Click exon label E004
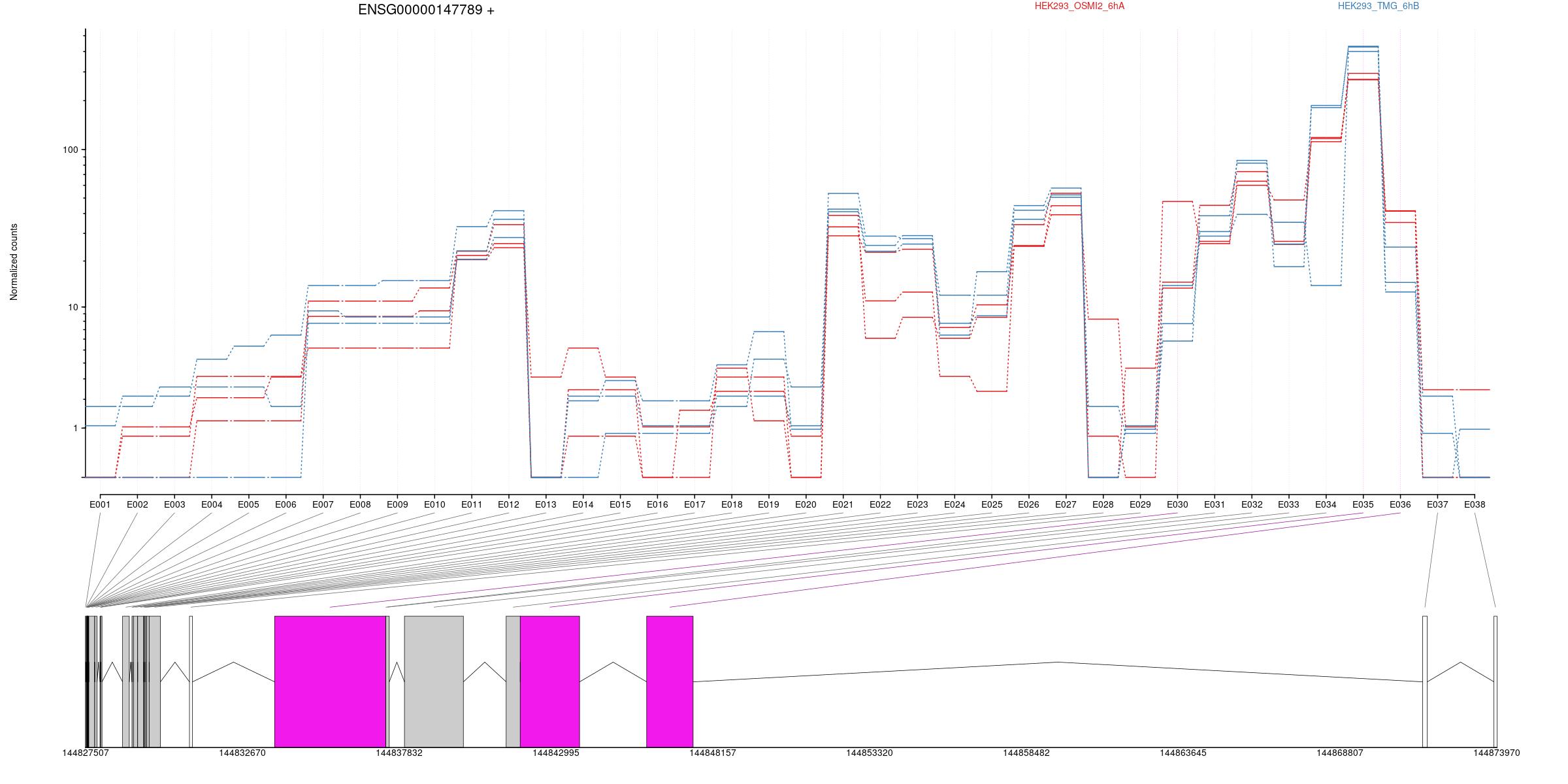 coord(212,504)
